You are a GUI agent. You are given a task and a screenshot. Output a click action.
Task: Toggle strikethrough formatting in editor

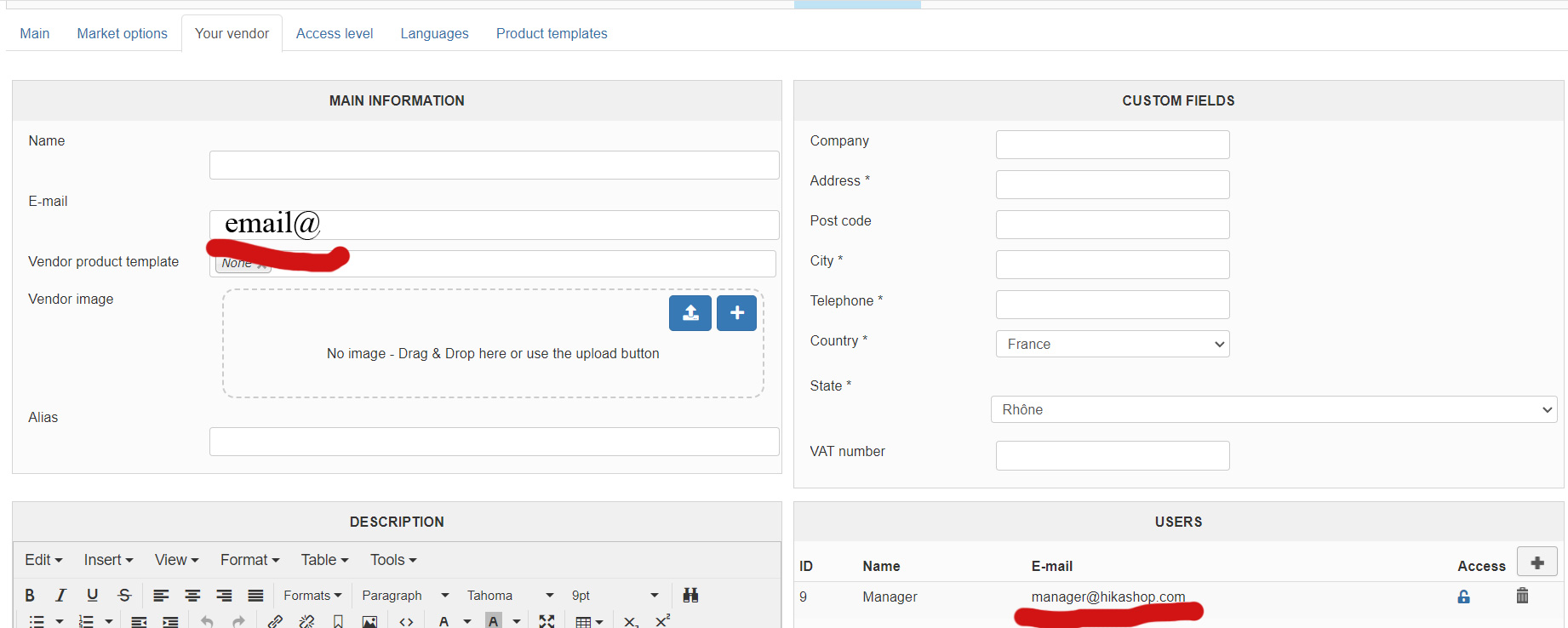124,596
